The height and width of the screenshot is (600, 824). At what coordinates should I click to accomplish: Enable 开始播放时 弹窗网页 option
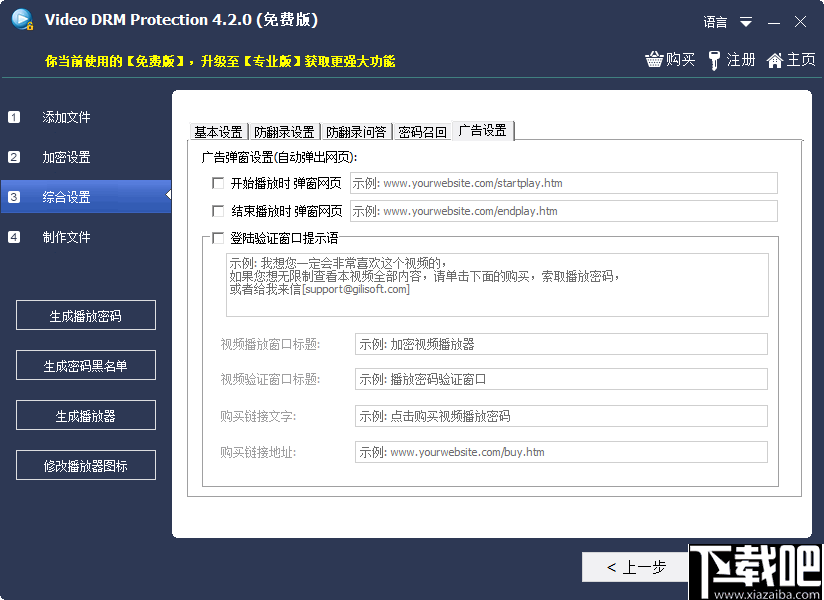[x=218, y=183]
